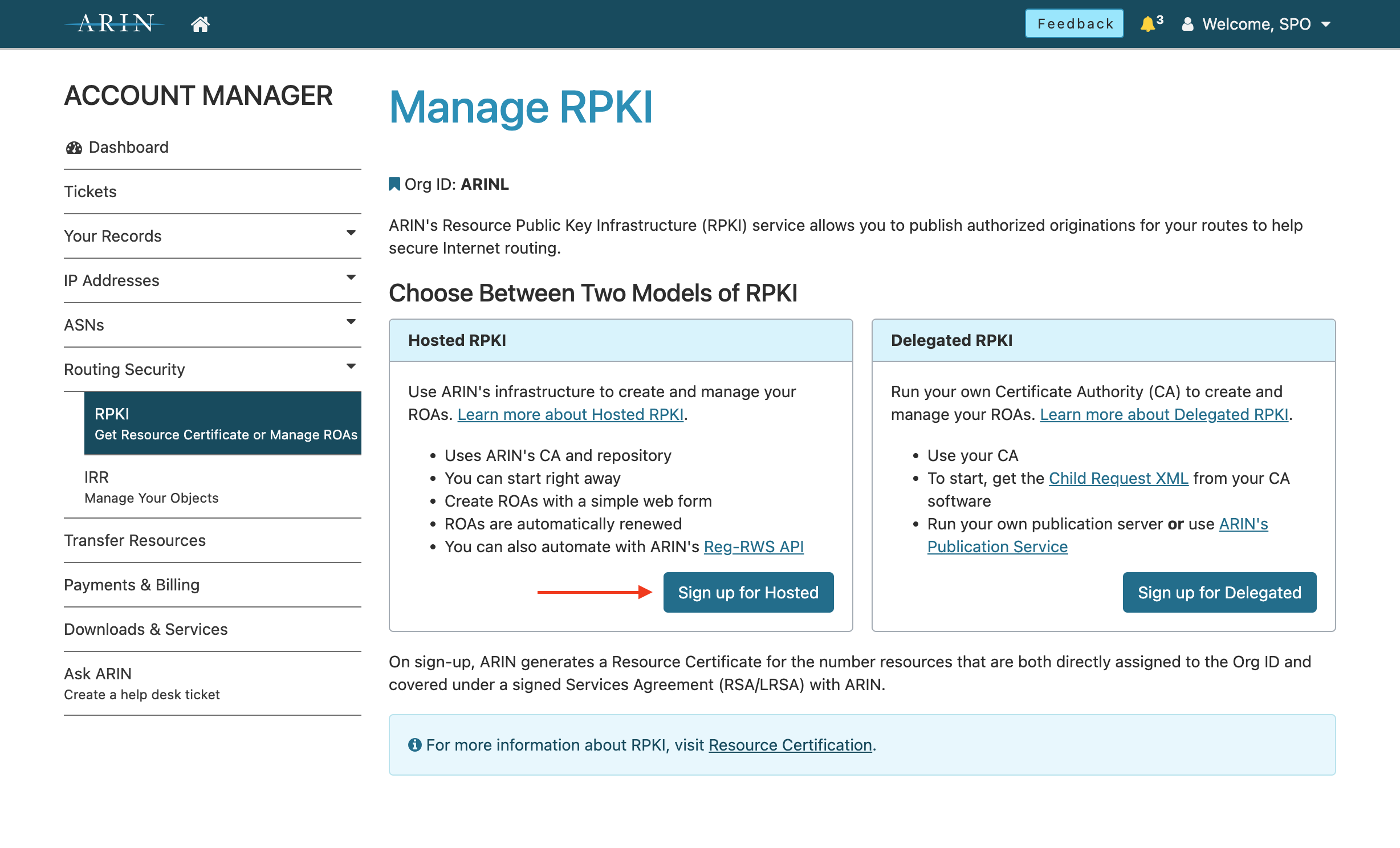Collapse the Routing Security section
Screen dimensions: 1400x848
212,369
